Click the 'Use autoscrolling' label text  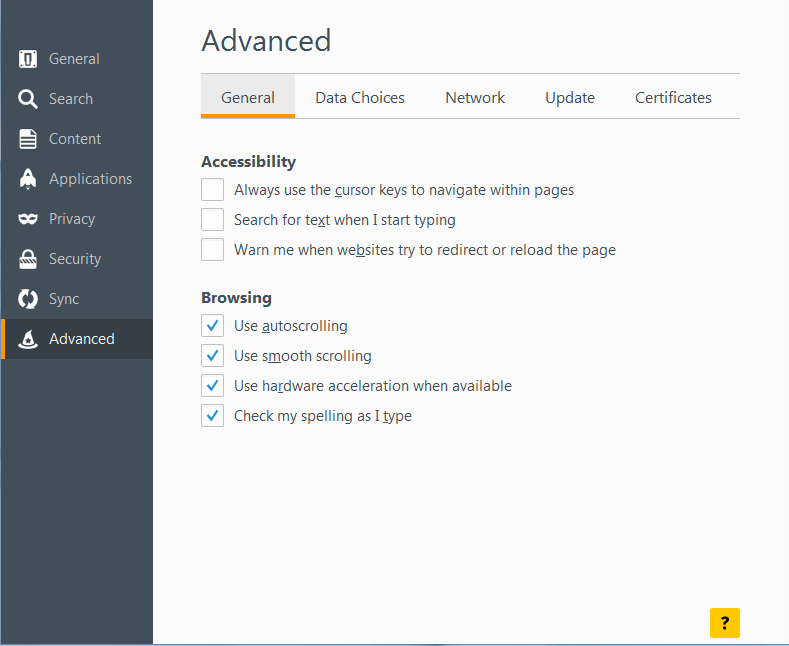click(x=290, y=326)
